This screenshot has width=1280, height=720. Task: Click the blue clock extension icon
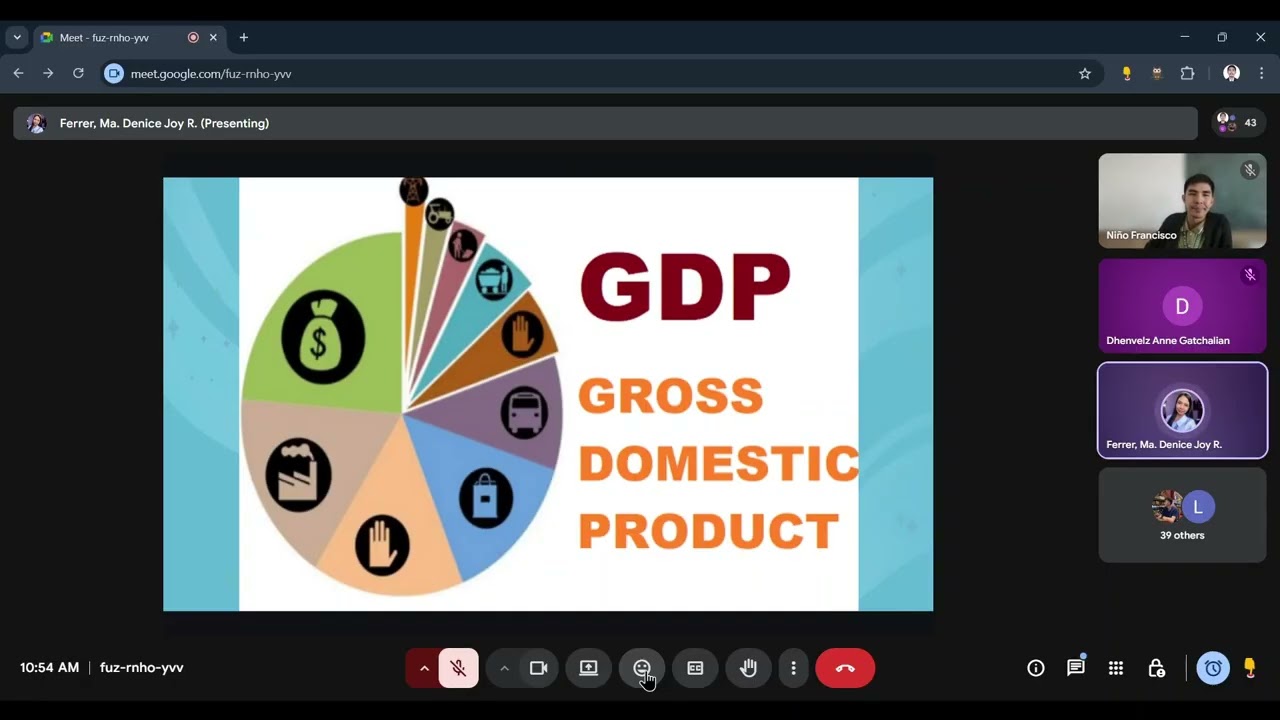pyautogui.click(x=1213, y=668)
